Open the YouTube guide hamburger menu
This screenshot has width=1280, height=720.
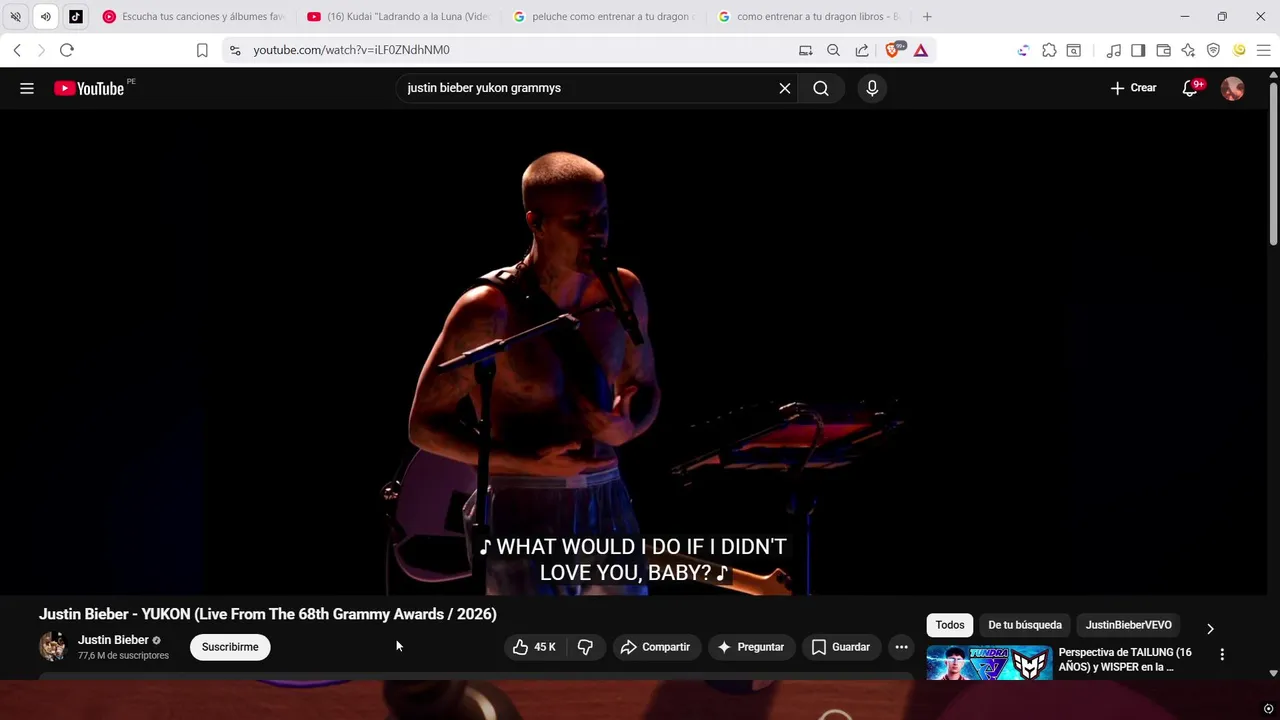pos(27,88)
